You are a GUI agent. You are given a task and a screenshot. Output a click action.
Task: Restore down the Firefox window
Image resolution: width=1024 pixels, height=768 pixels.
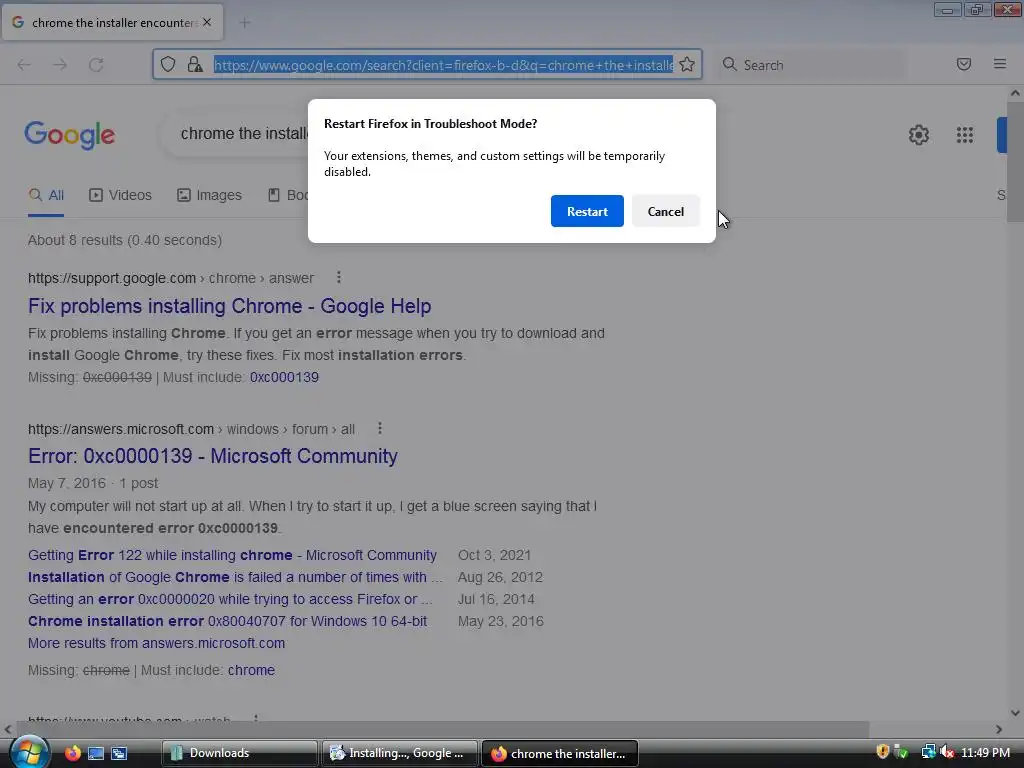(x=977, y=10)
